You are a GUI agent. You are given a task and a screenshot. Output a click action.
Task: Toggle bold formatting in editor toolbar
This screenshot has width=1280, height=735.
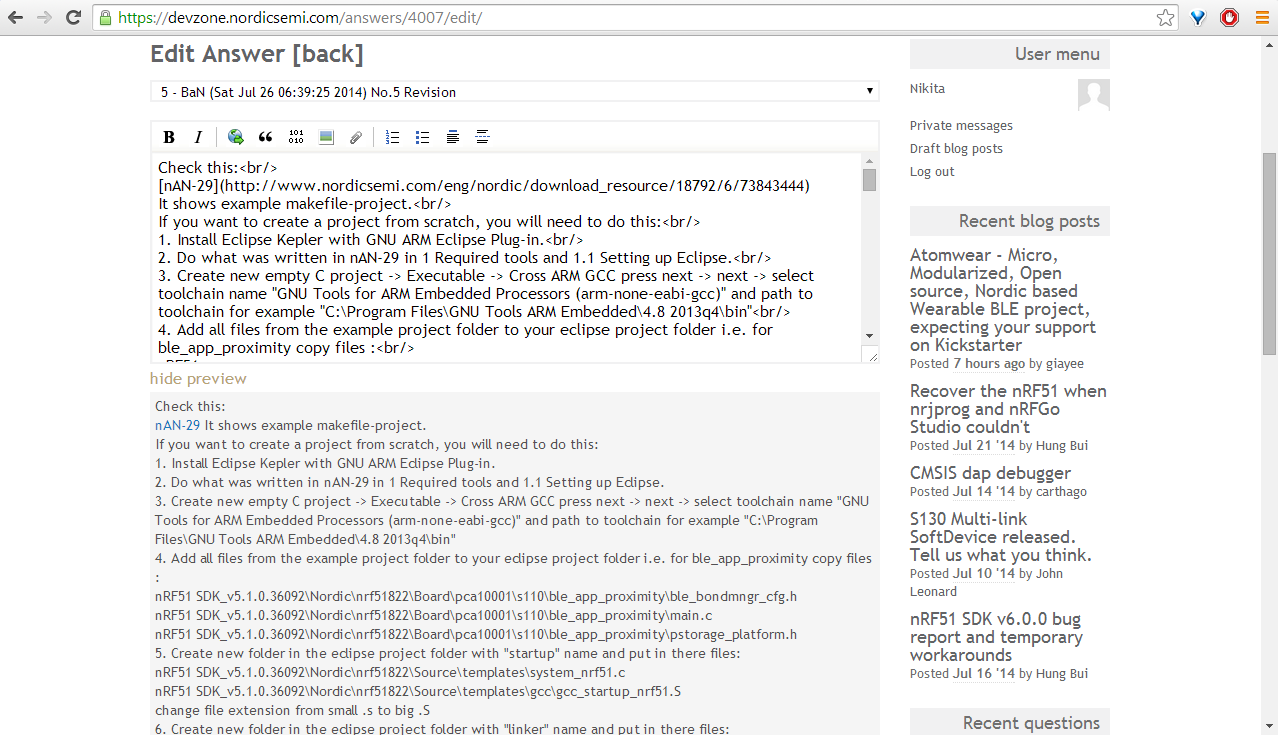point(169,137)
